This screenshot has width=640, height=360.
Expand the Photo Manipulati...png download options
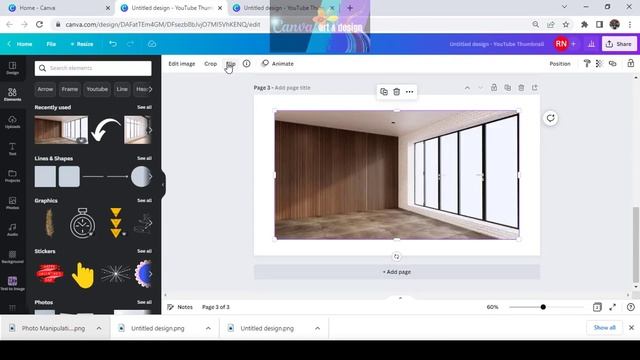(x=99, y=328)
